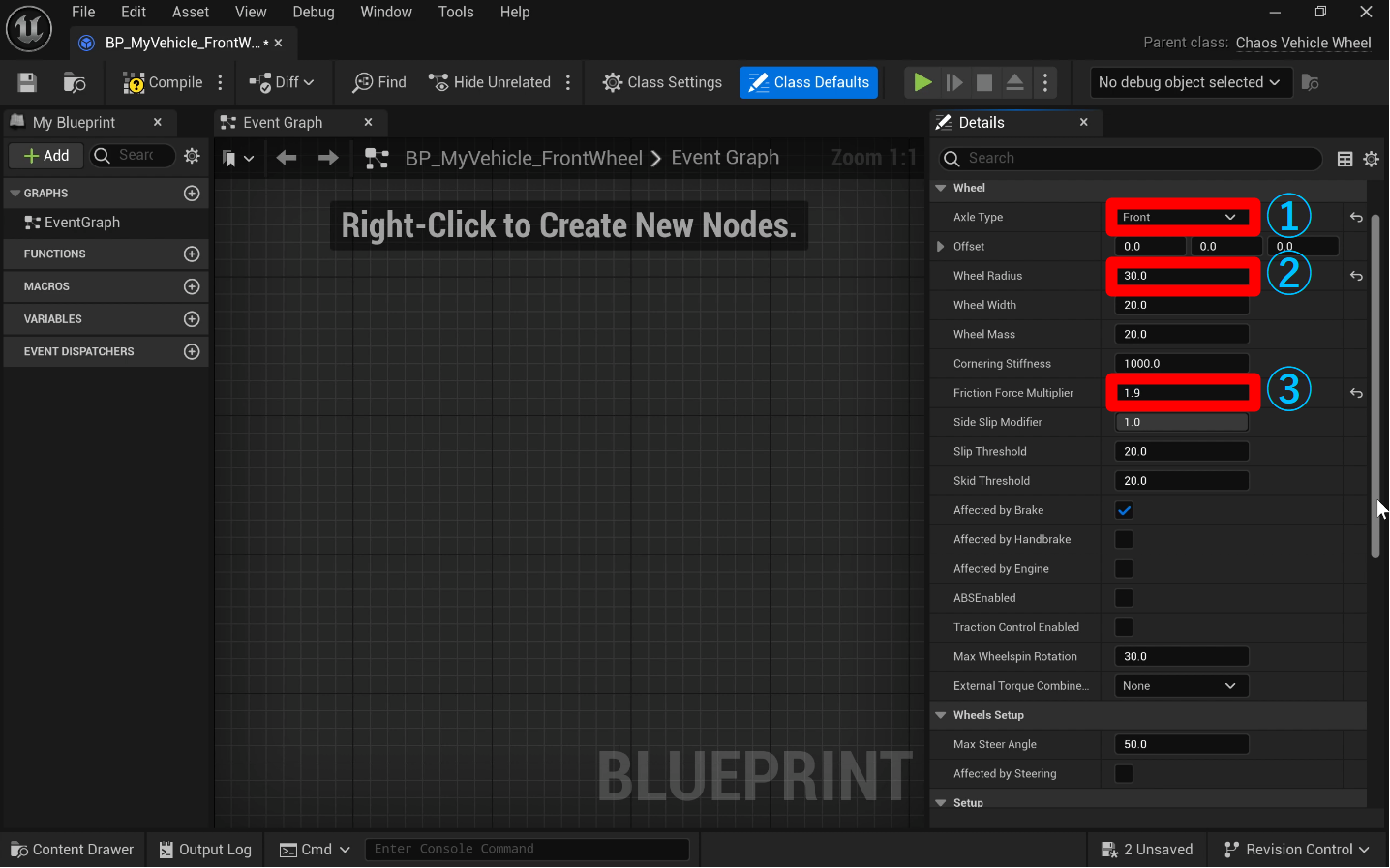Add a new graph with plus icon

(192, 194)
